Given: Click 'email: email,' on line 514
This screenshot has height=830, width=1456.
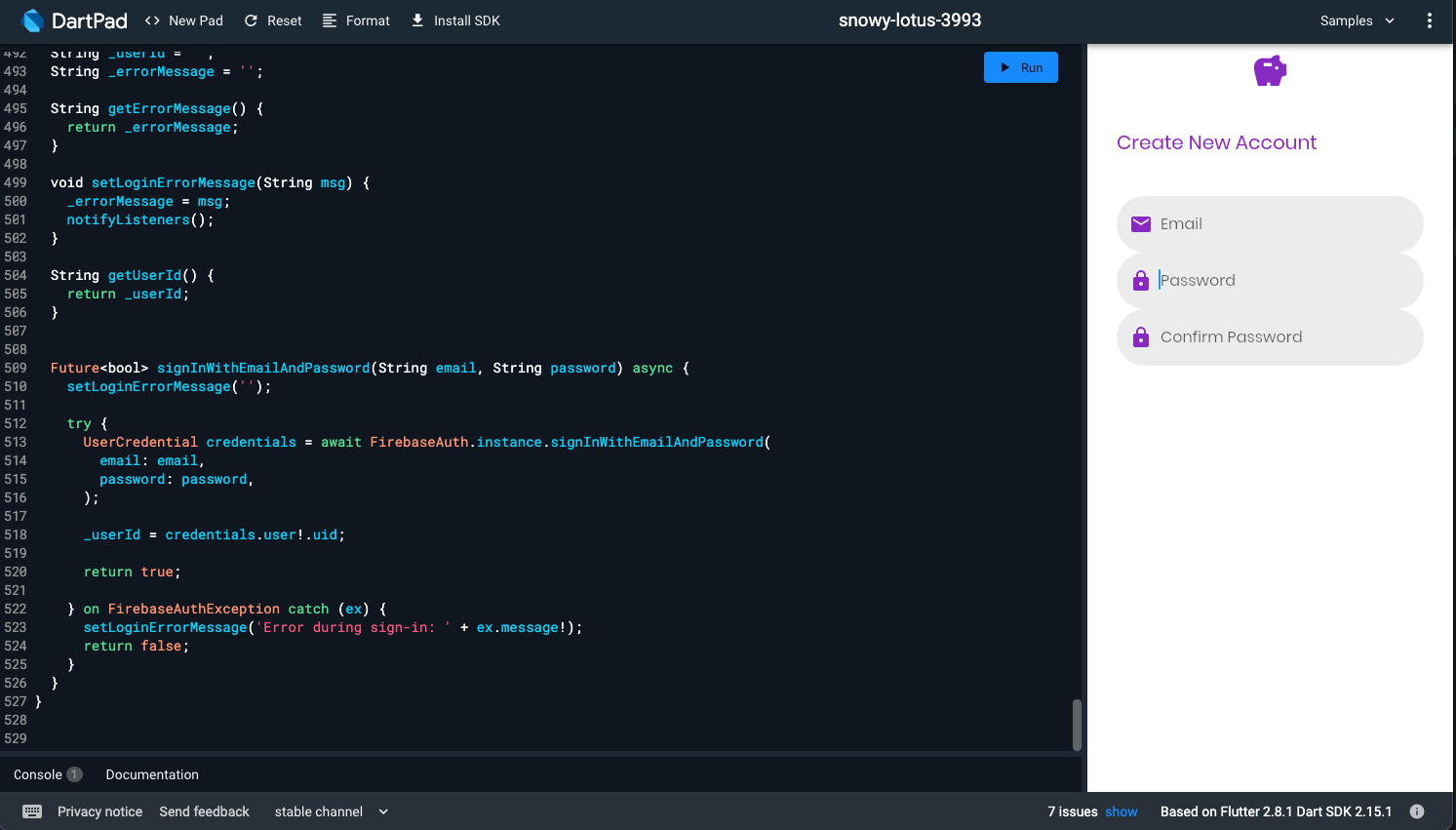Looking at the screenshot, I should 152,460.
